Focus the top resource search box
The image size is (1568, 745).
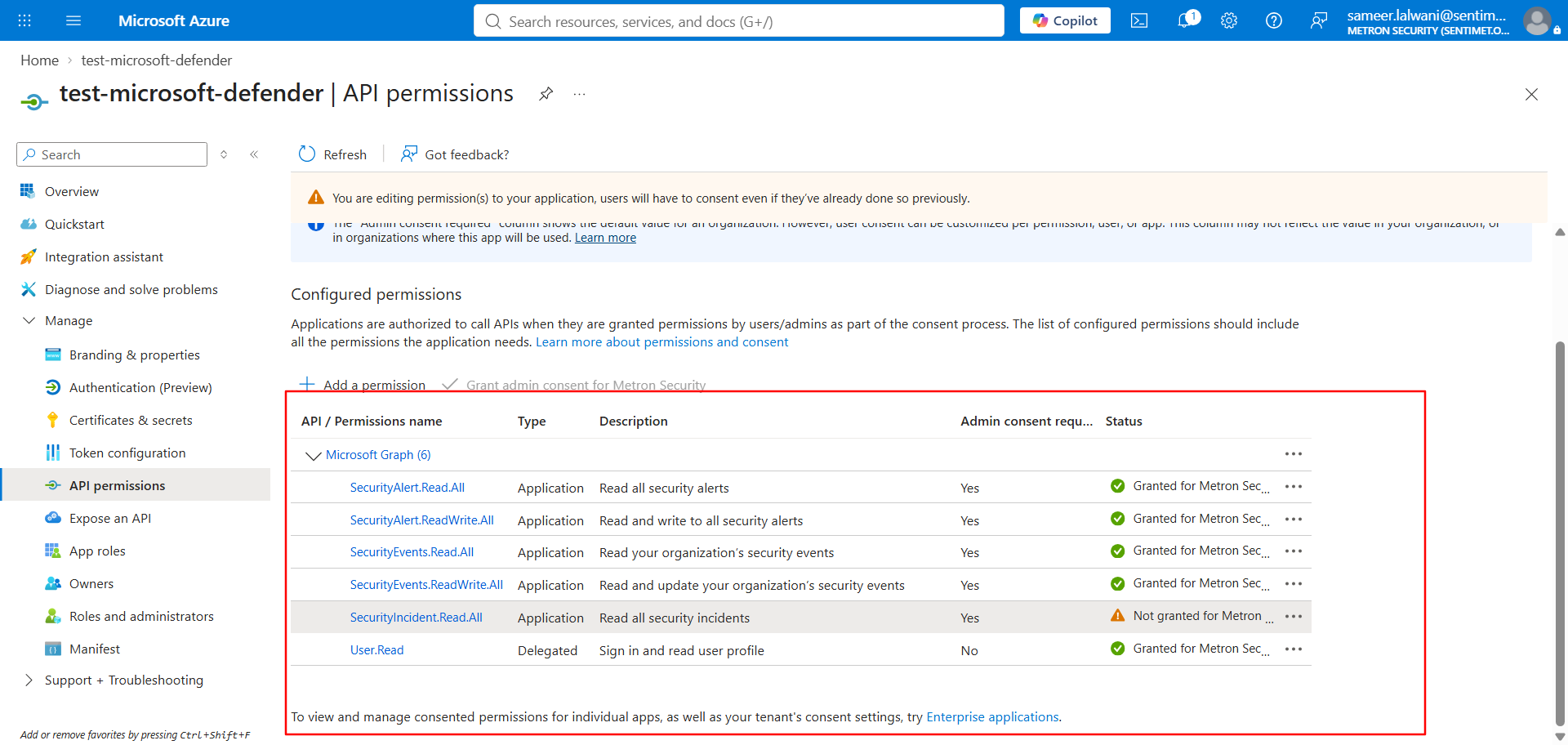[739, 21]
